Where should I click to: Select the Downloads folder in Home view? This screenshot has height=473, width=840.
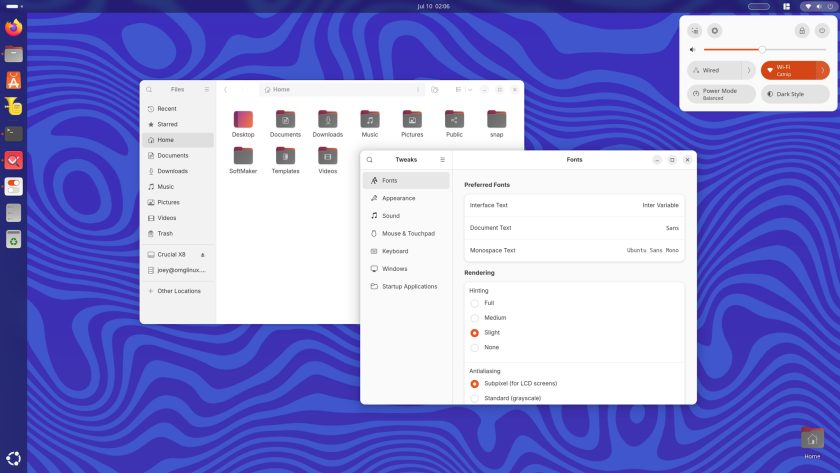[x=328, y=124]
